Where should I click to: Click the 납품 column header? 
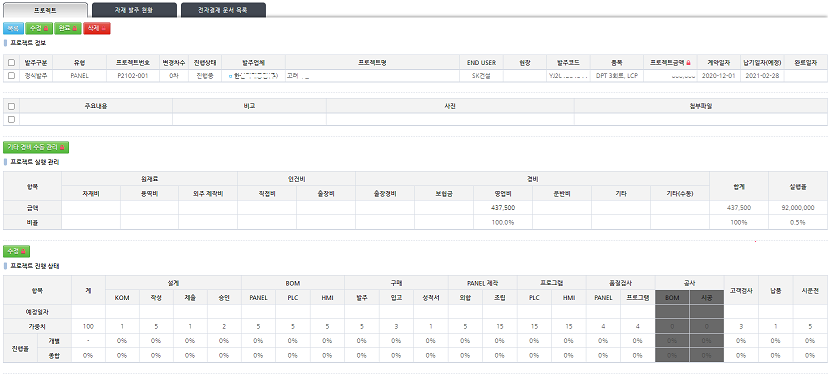[x=775, y=290]
